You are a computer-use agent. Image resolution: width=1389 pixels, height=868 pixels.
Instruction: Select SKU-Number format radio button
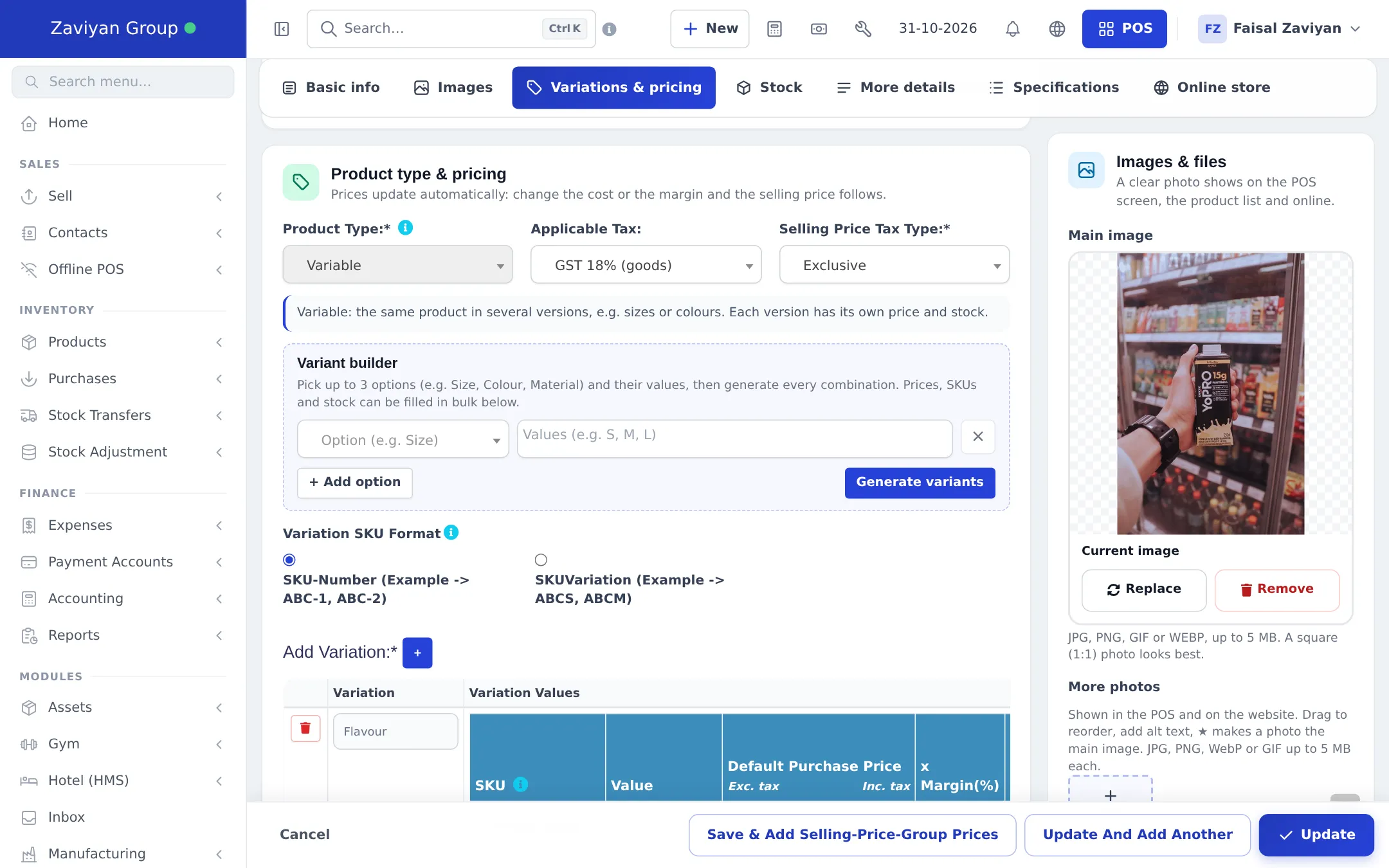[x=289, y=560]
